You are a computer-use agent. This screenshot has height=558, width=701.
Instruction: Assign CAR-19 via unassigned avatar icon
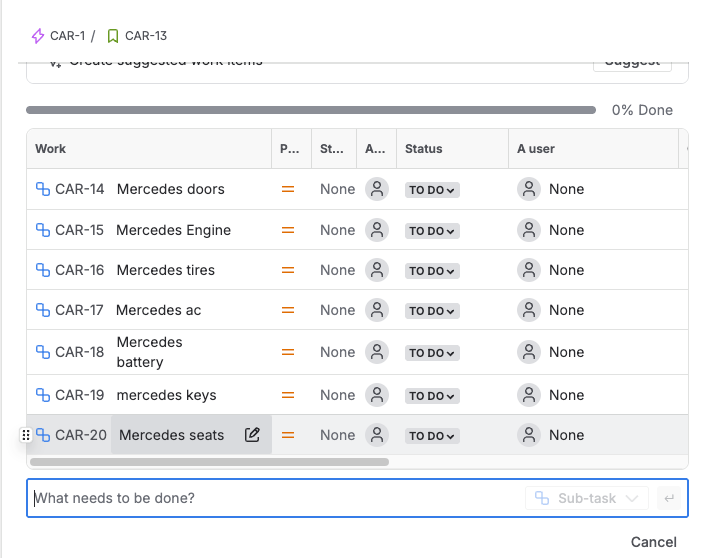[x=377, y=395]
